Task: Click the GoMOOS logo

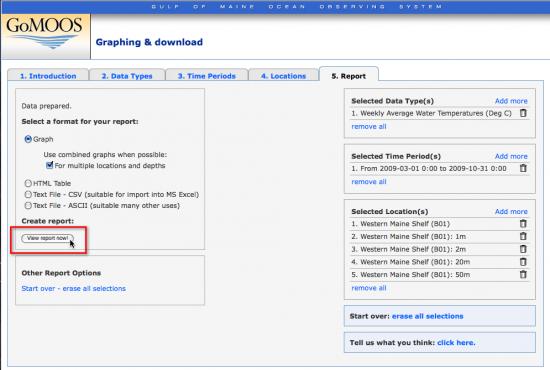Action: (45, 36)
